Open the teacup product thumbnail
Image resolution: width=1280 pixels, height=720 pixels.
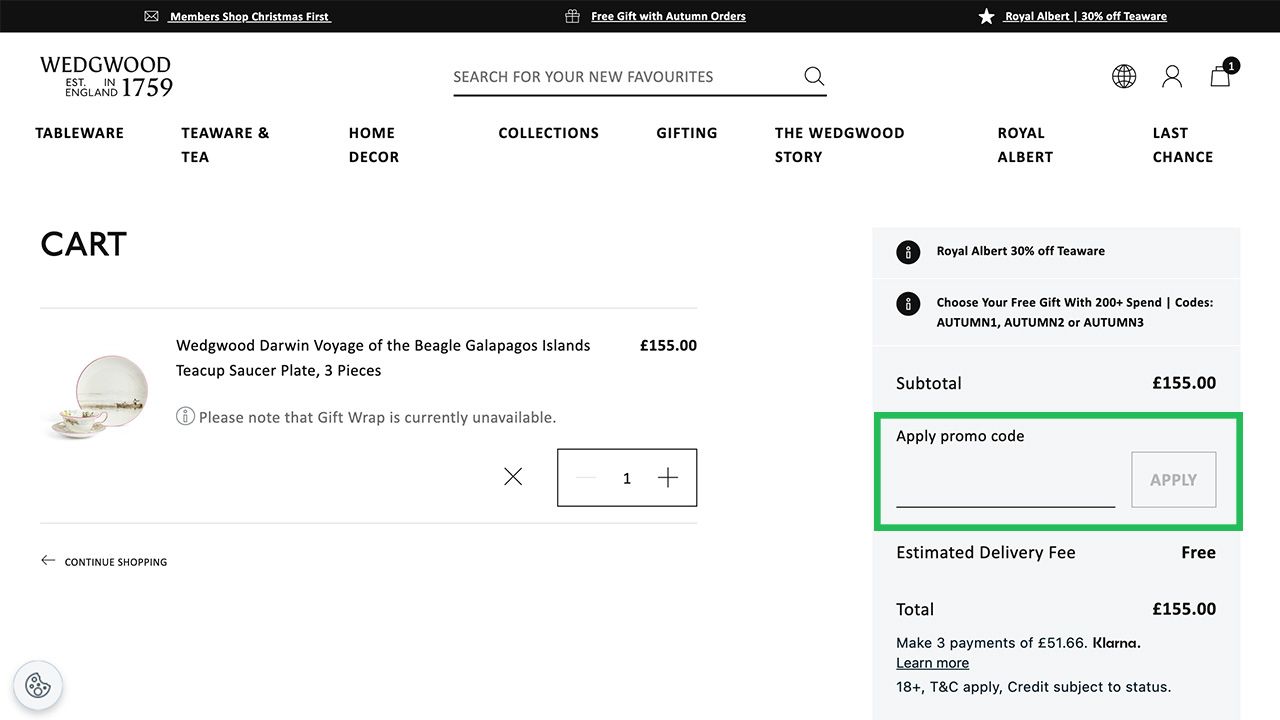(x=98, y=396)
